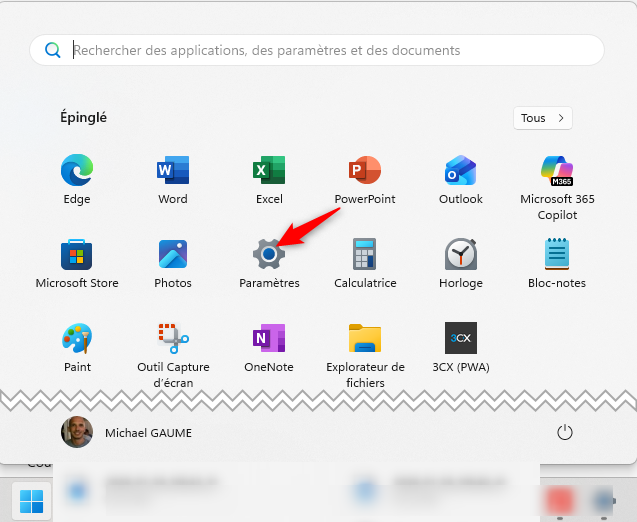Open the Horloge clock app
Image resolution: width=637 pixels, height=522 pixels.
461,255
